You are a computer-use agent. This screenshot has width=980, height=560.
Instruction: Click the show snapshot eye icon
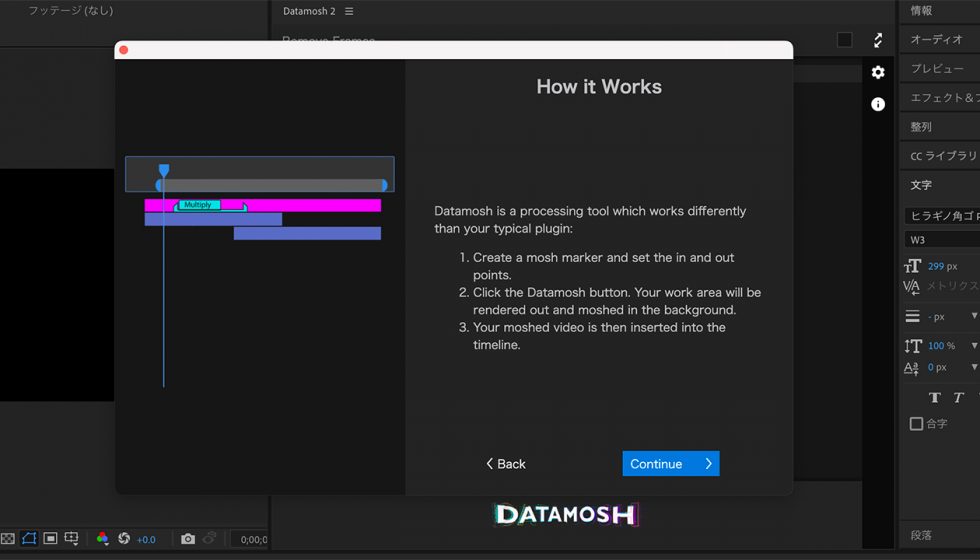[209, 538]
